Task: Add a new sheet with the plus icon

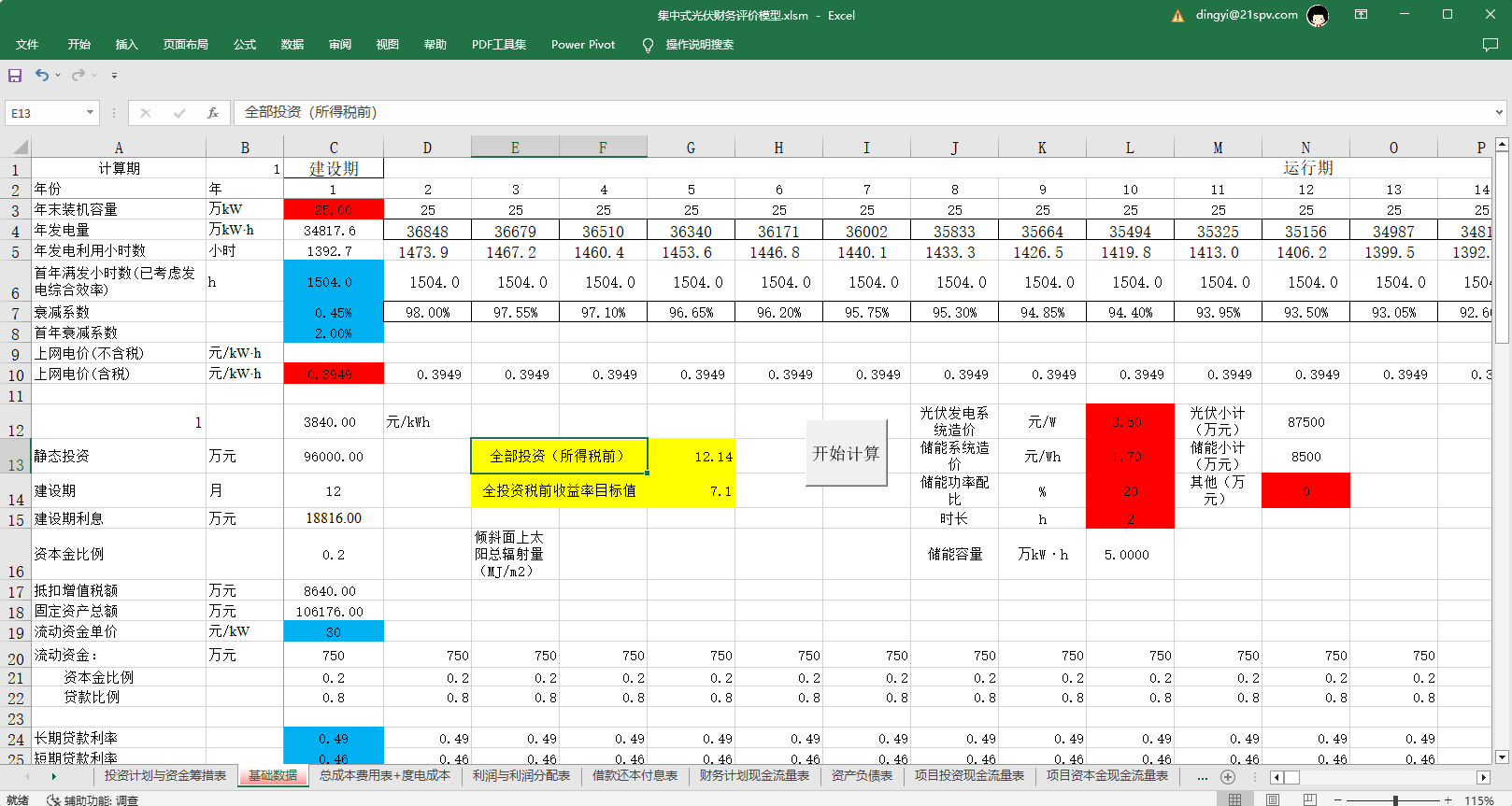Action: click(x=1228, y=777)
